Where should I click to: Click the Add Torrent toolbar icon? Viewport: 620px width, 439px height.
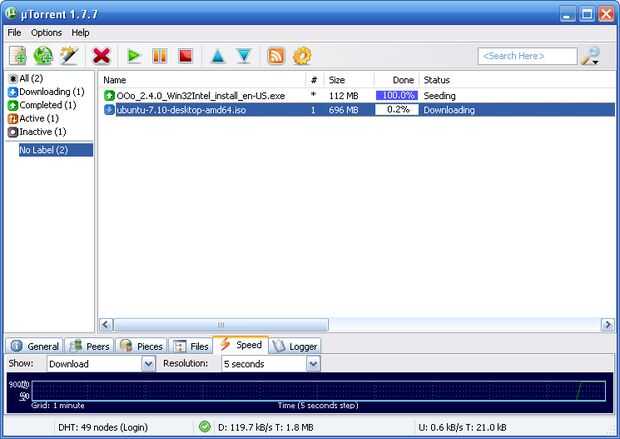tap(18, 56)
